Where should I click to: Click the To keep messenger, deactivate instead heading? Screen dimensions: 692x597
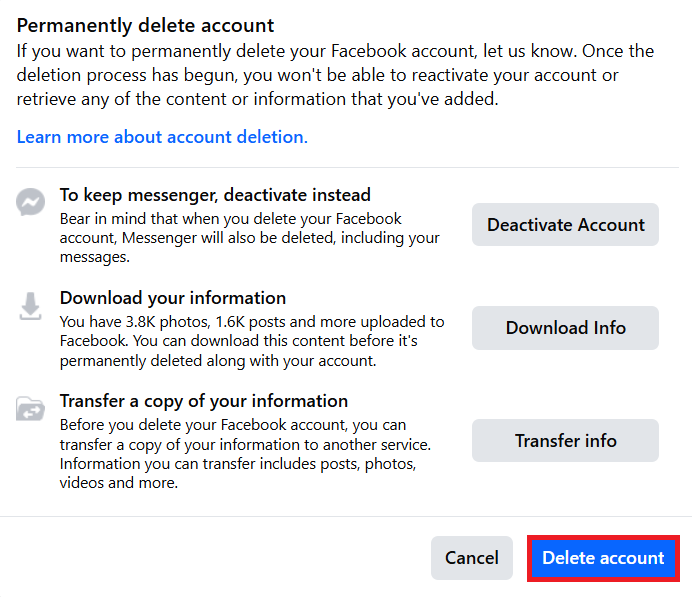[x=215, y=195]
